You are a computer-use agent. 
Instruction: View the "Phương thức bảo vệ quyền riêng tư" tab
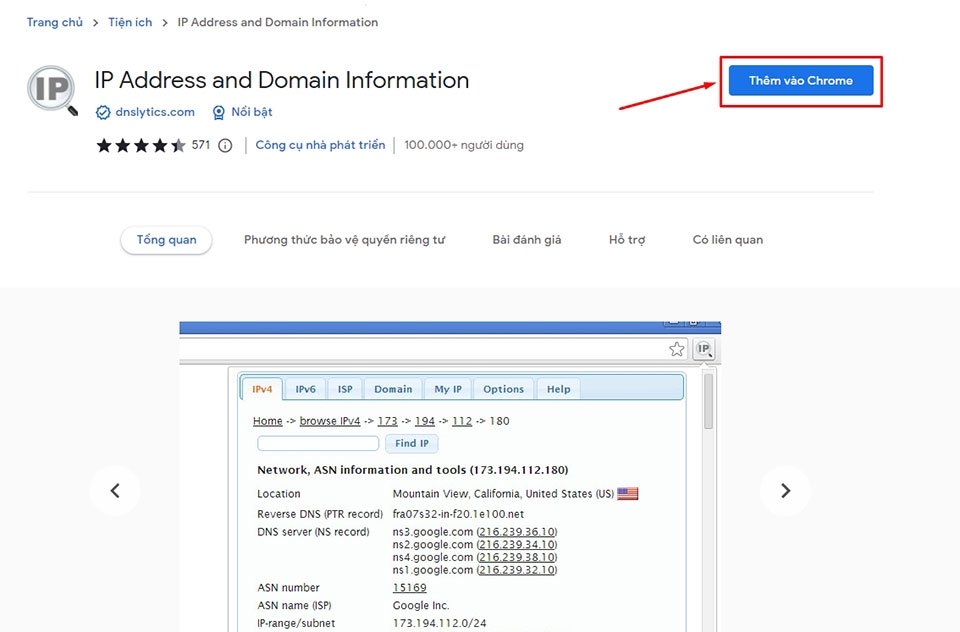tap(345, 239)
